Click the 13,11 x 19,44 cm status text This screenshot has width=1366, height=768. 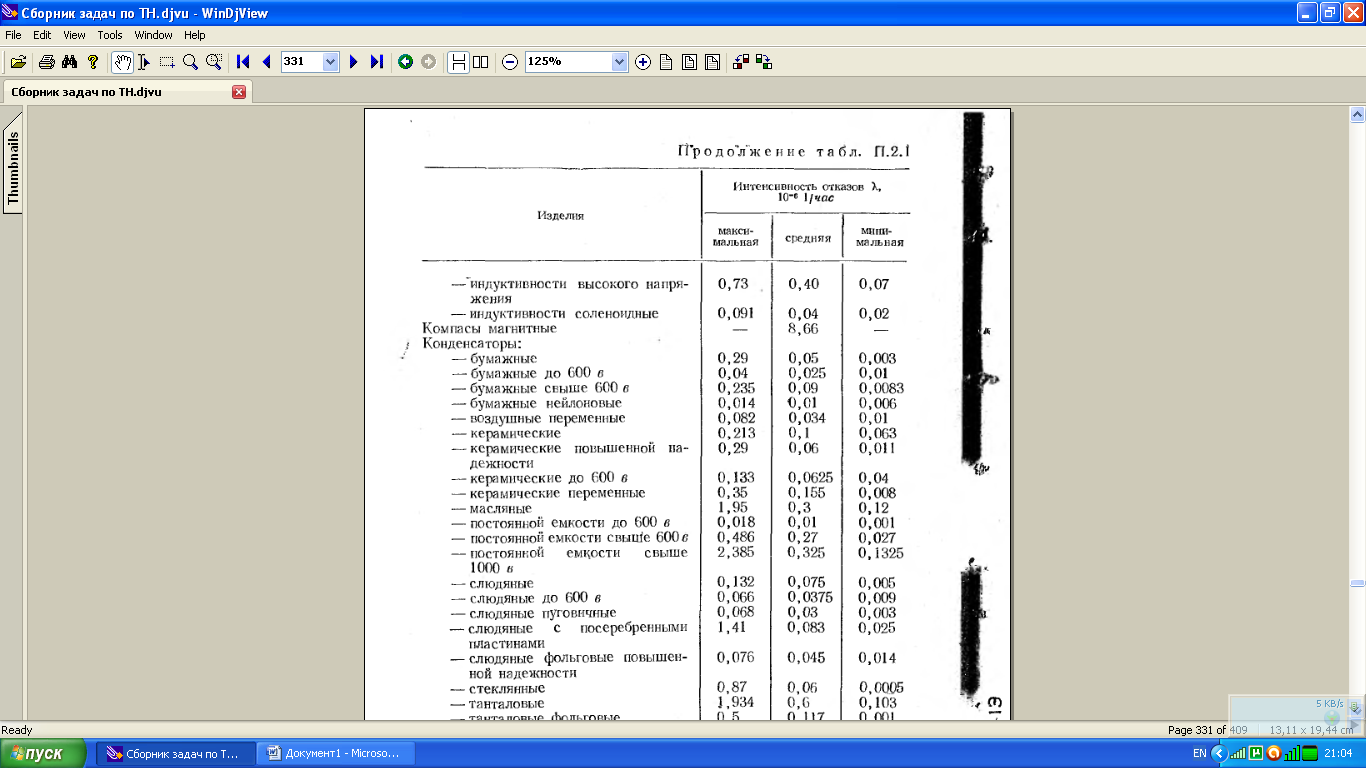(x=1312, y=730)
